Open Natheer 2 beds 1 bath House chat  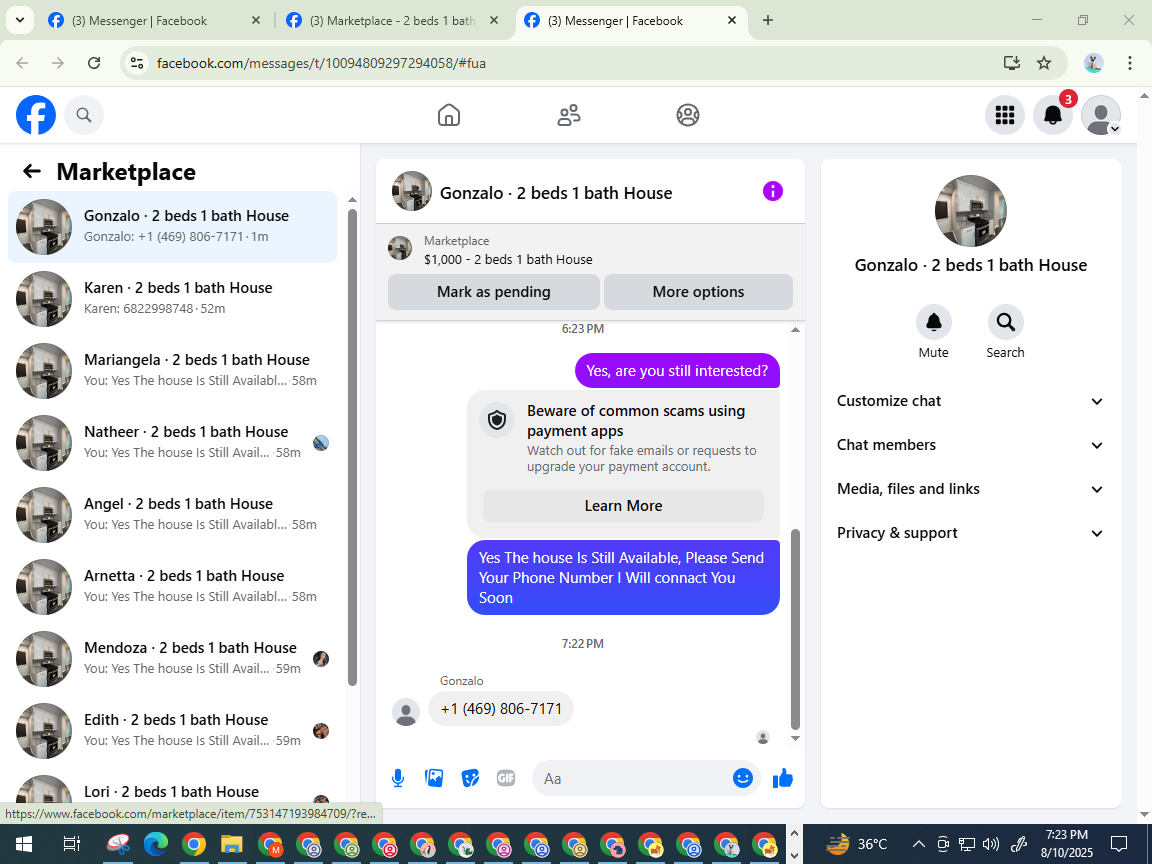coord(173,442)
